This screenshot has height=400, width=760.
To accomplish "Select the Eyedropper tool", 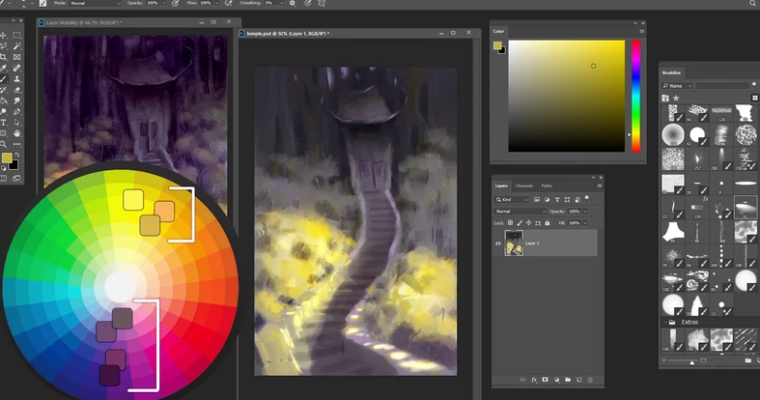I will [x=3, y=68].
